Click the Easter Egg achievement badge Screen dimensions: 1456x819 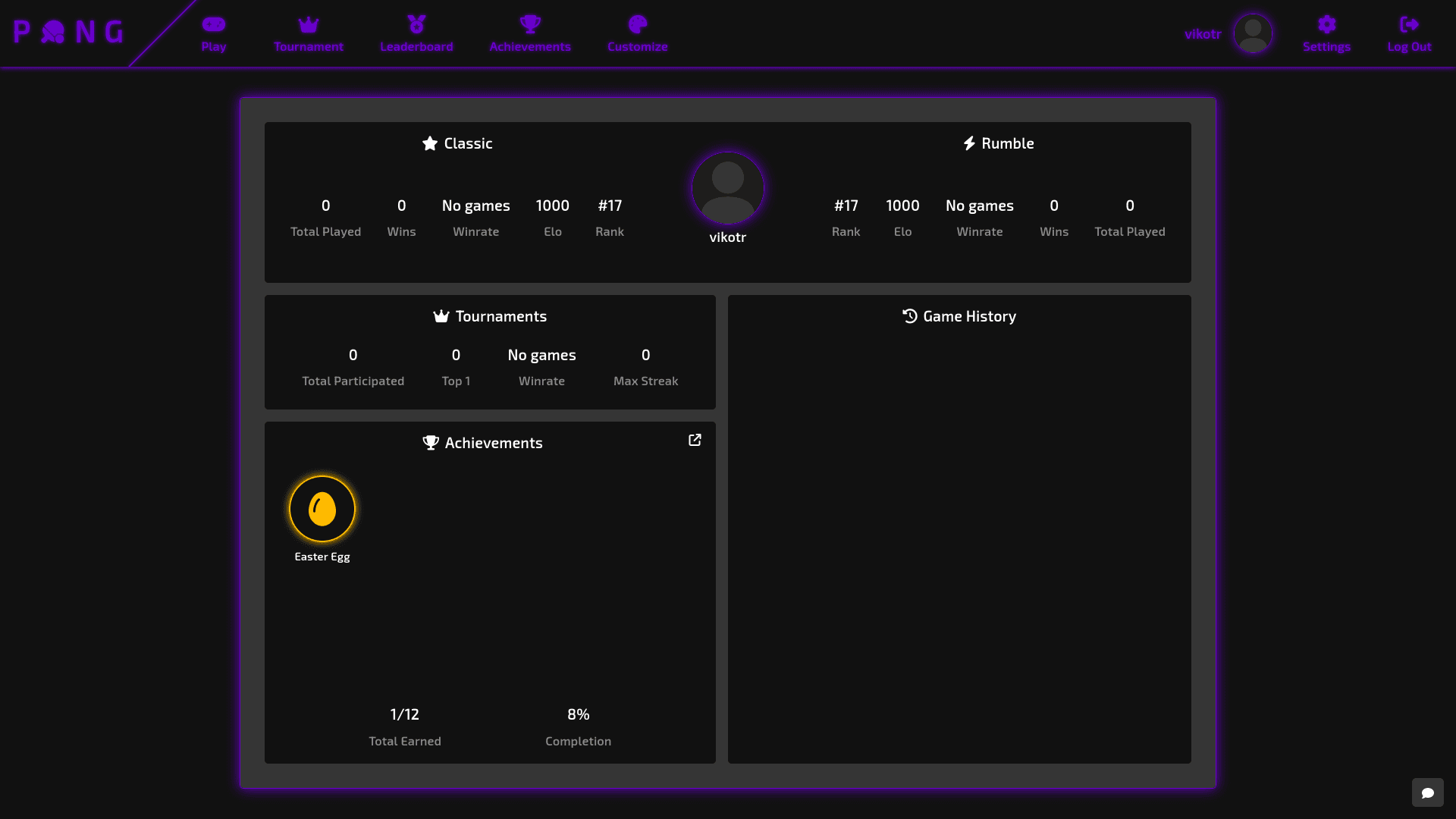[322, 509]
